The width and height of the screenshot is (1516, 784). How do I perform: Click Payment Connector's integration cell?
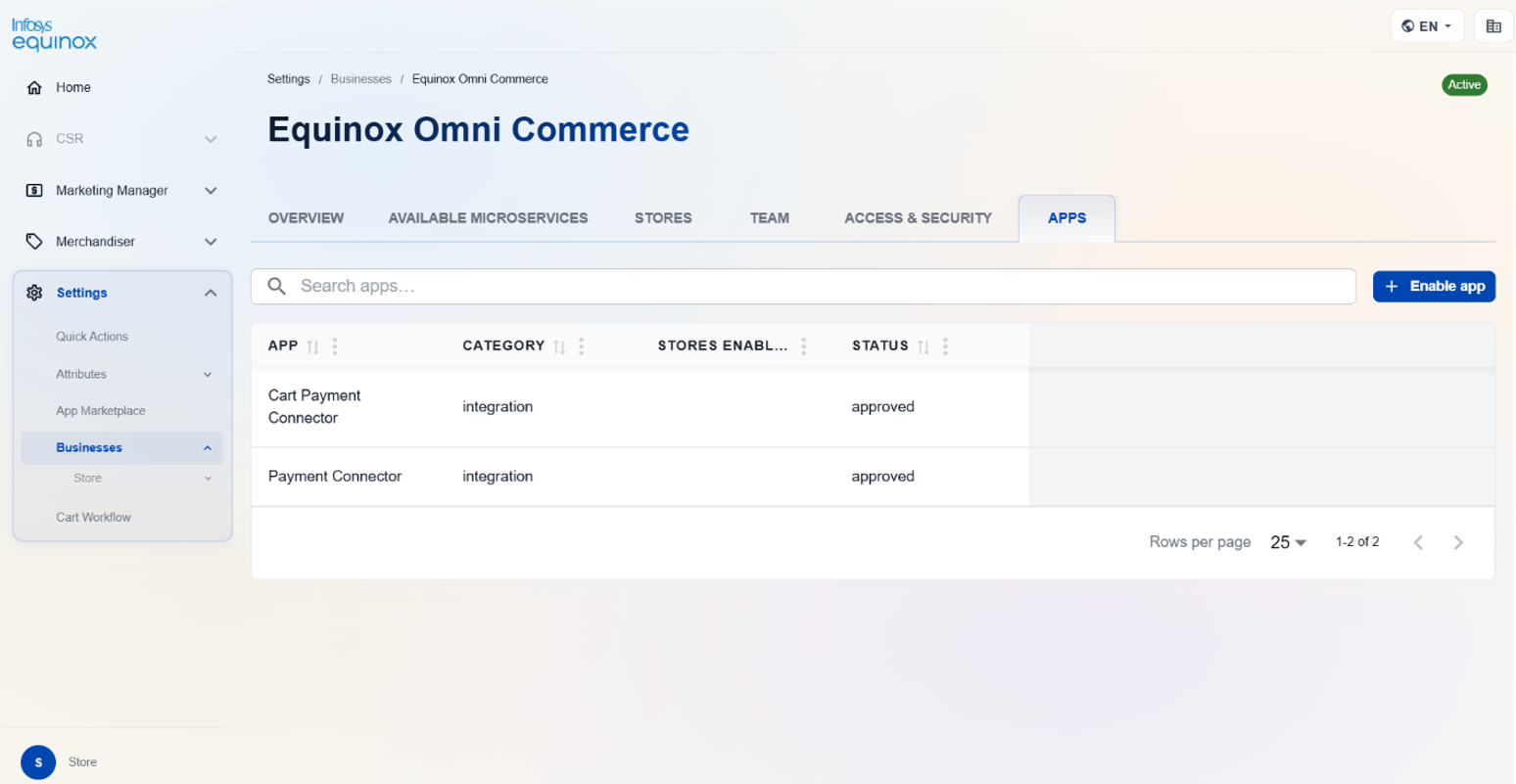497,477
